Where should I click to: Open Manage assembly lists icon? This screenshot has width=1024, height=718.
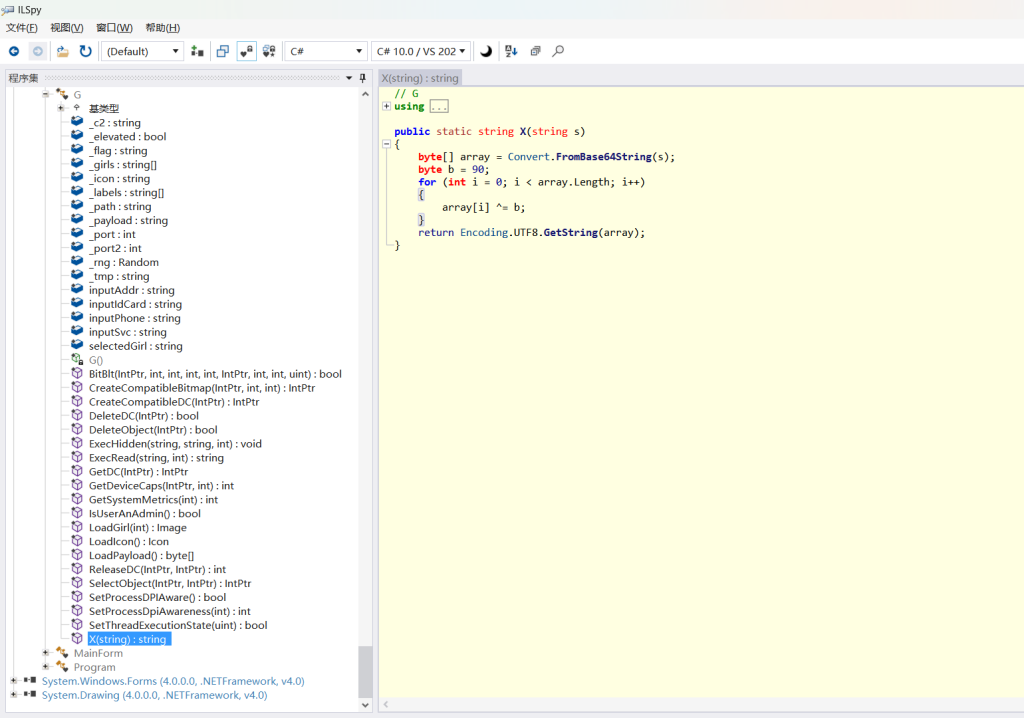[x=197, y=51]
